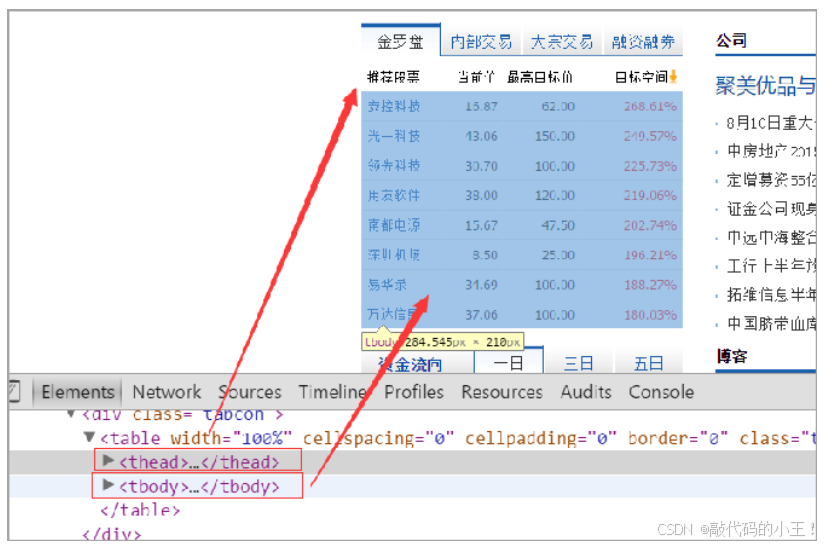
Task: Collapse the table width="100%" node
Action: coord(89,437)
